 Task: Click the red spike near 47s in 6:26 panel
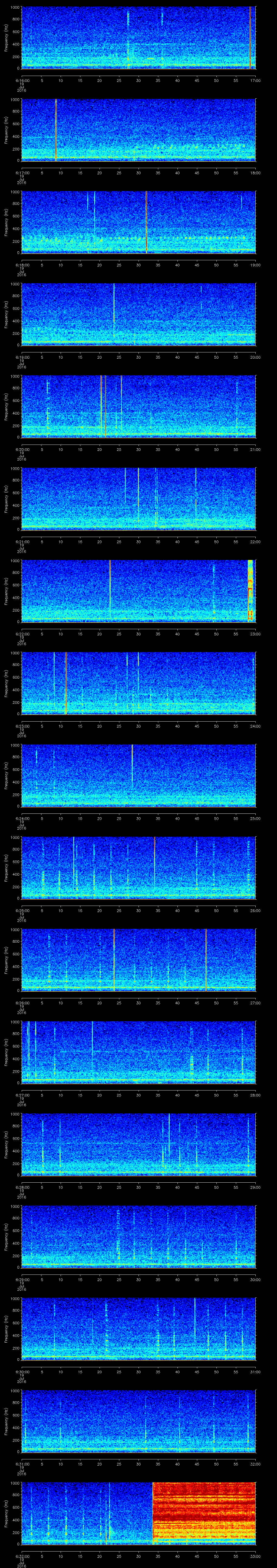pyautogui.click(x=206, y=959)
